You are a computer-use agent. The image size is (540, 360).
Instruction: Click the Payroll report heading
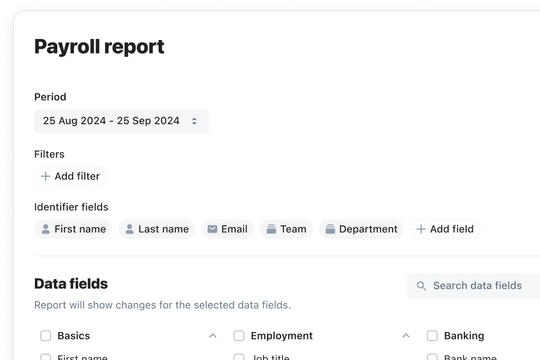click(99, 47)
